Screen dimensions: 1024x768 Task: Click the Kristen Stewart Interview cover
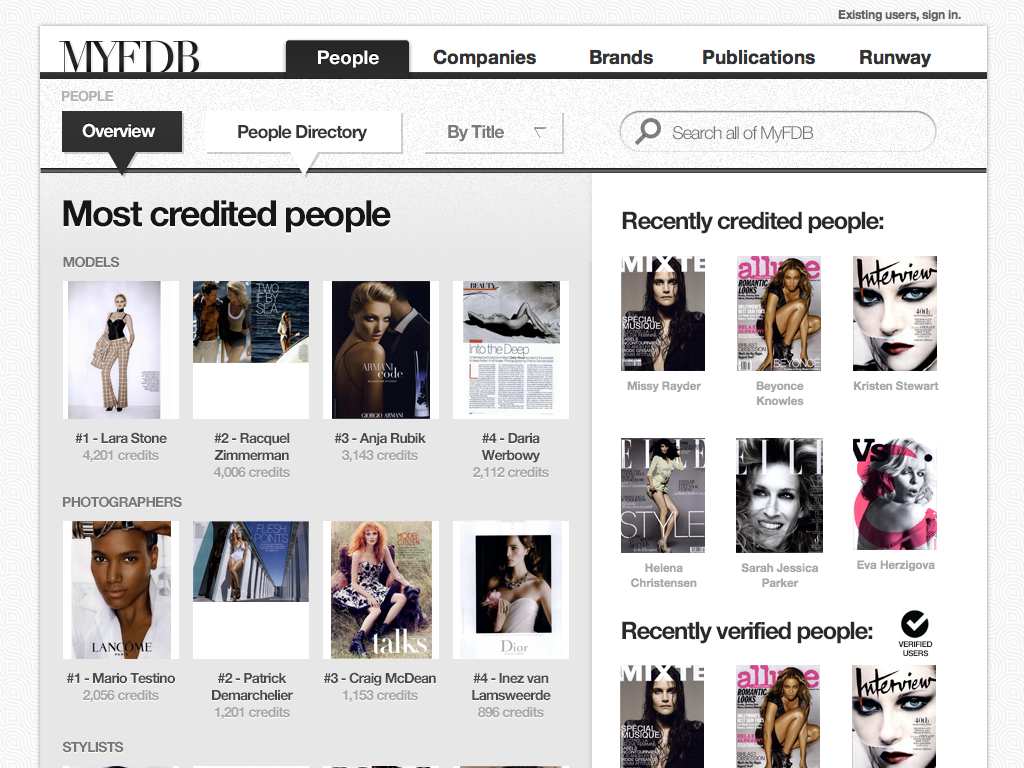895,313
